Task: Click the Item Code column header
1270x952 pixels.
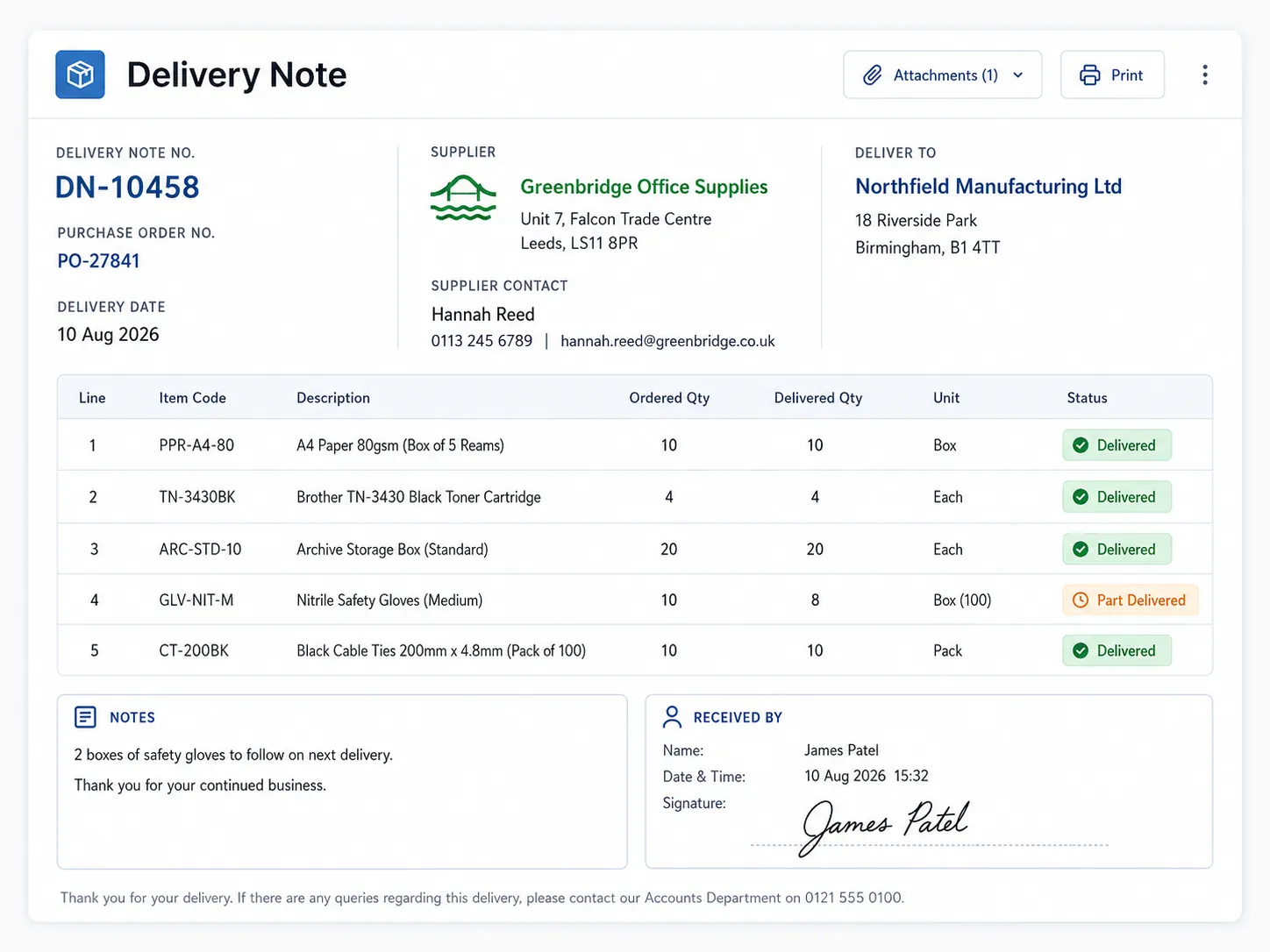Action: [192, 398]
